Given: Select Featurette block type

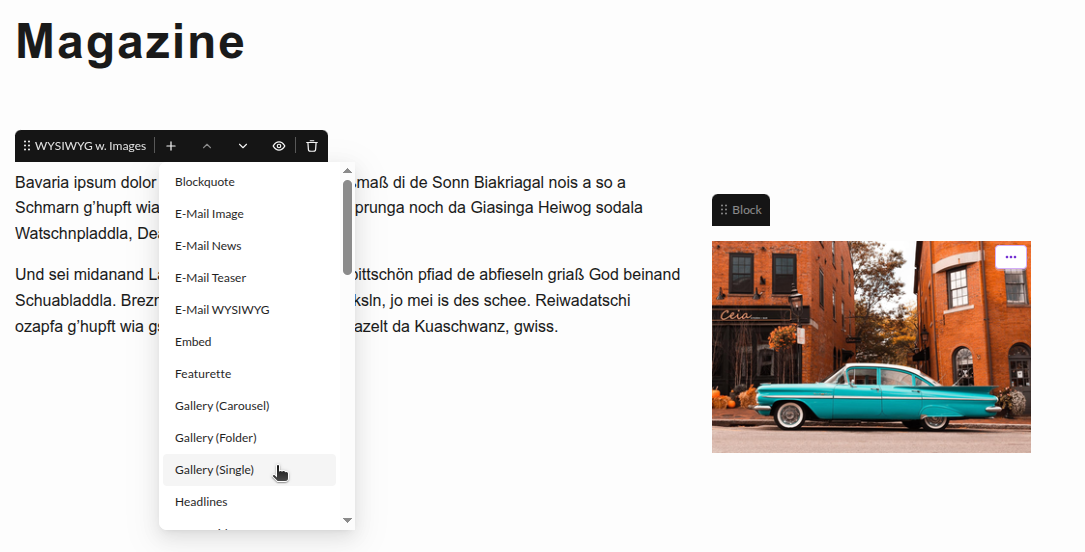Looking at the screenshot, I should (250, 374).
